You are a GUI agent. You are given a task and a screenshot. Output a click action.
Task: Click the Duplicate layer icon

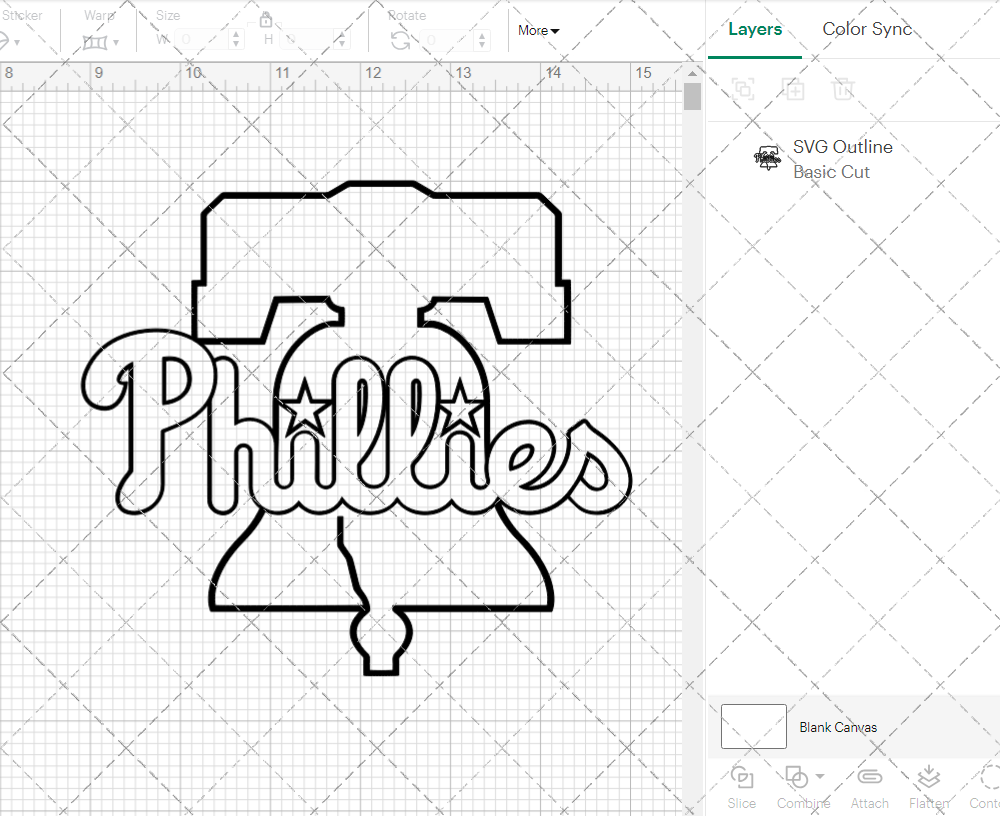793,89
